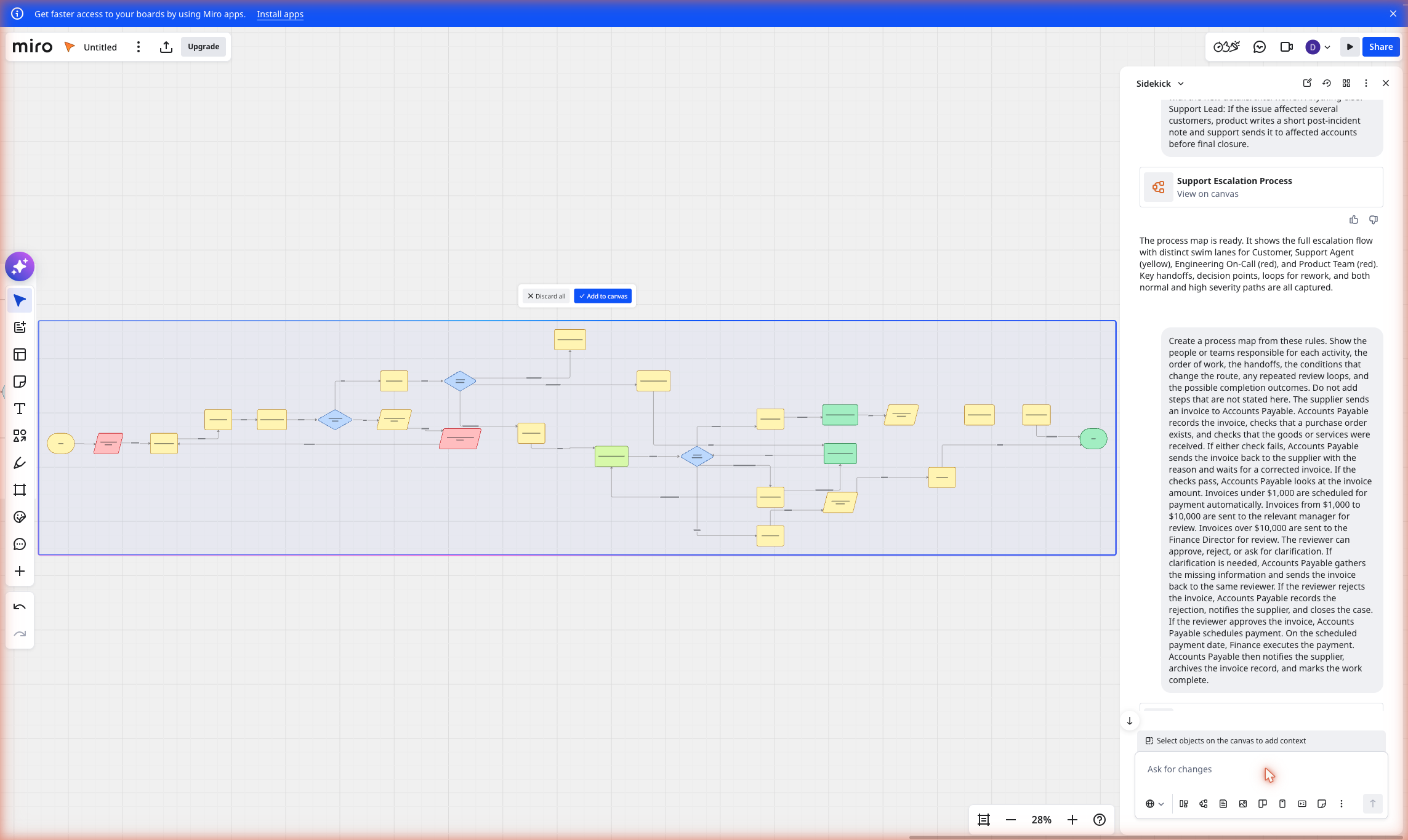Click the Miro logo home

point(33,47)
